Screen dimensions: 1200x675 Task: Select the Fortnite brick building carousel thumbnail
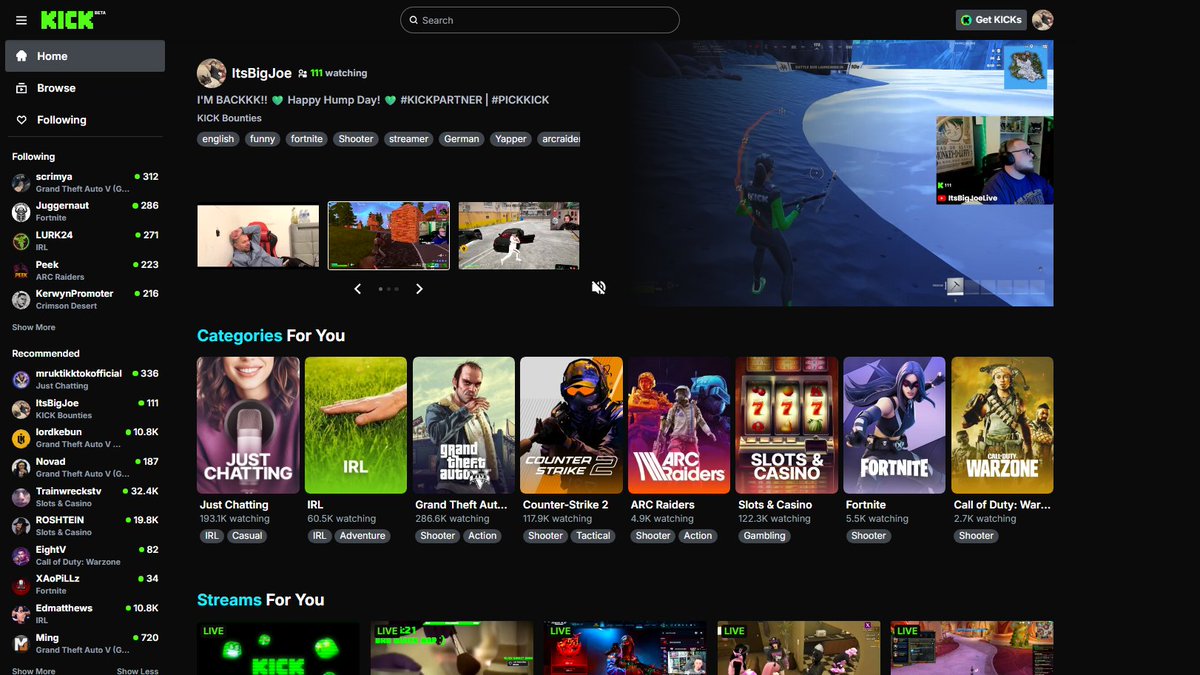[389, 236]
